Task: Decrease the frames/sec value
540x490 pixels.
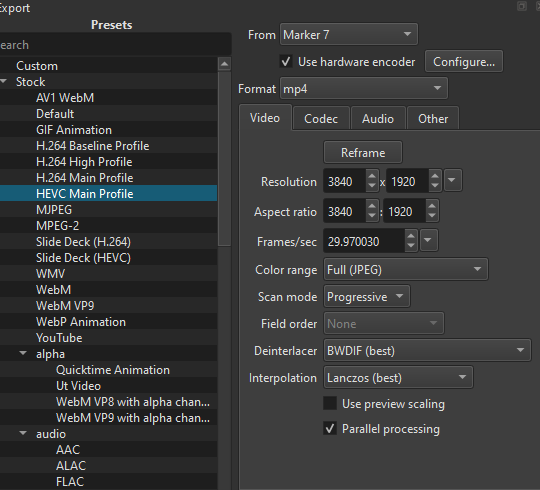Action: (411, 245)
